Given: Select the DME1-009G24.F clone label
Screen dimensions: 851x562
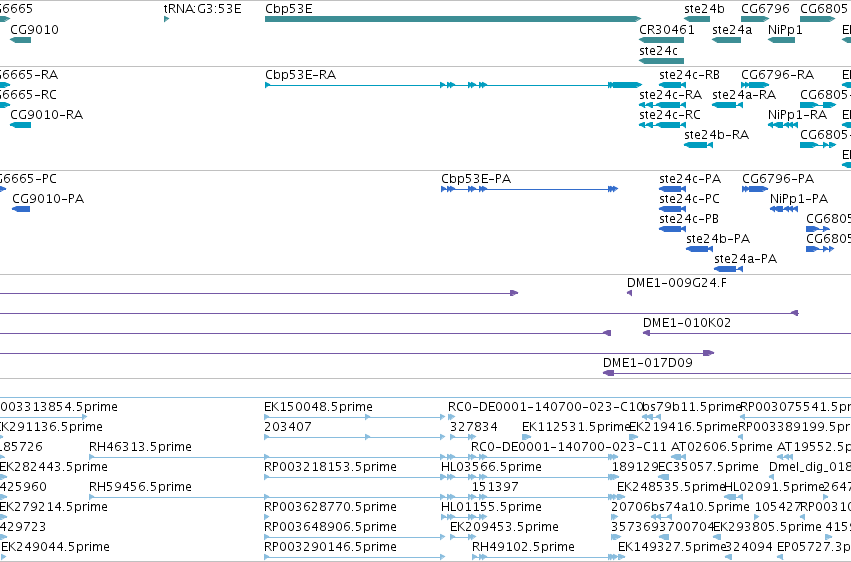Looking at the screenshot, I should (x=677, y=283).
